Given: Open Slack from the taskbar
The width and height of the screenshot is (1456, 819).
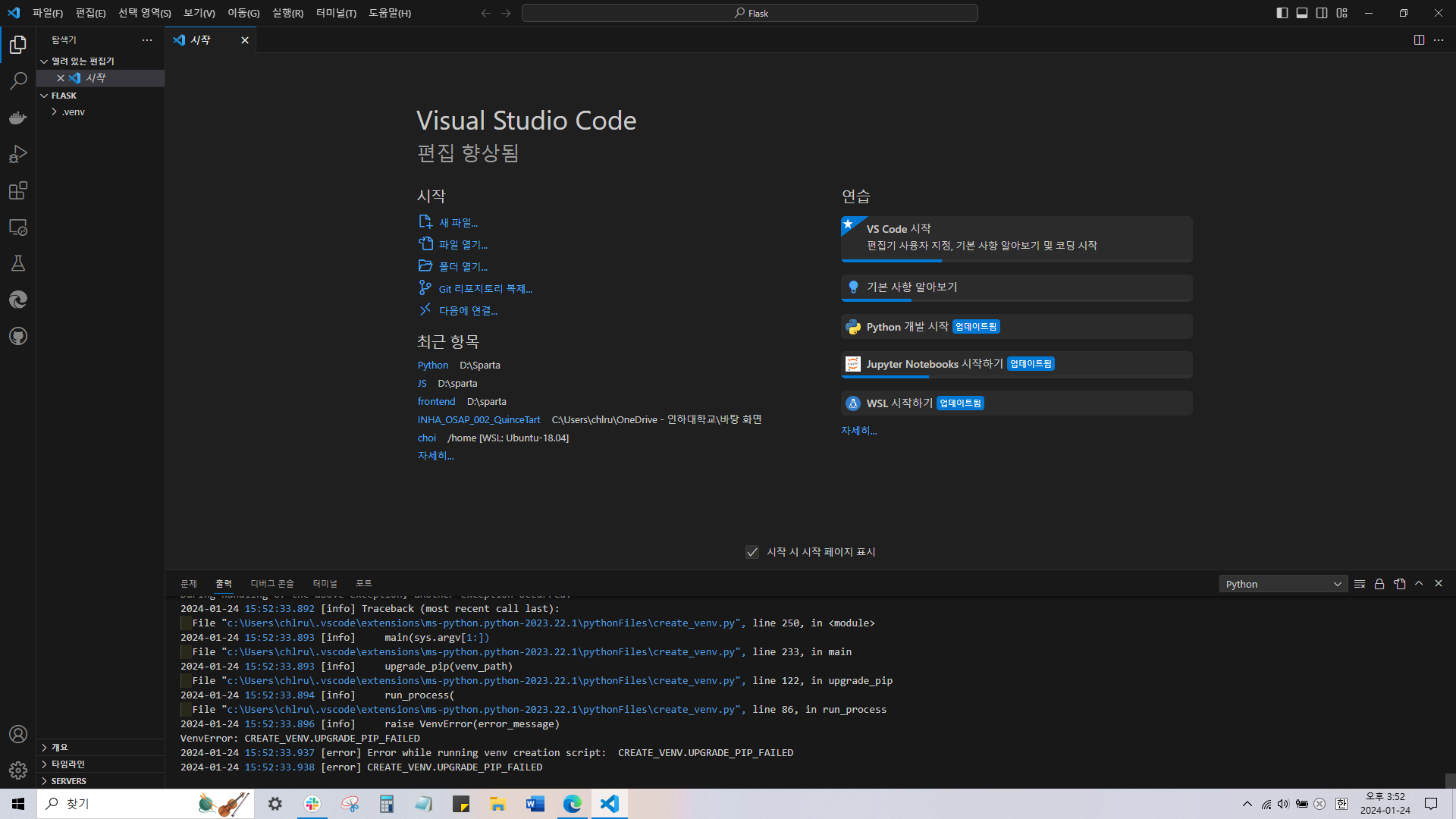Looking at the screenshot, I should (x=312, y=804).
